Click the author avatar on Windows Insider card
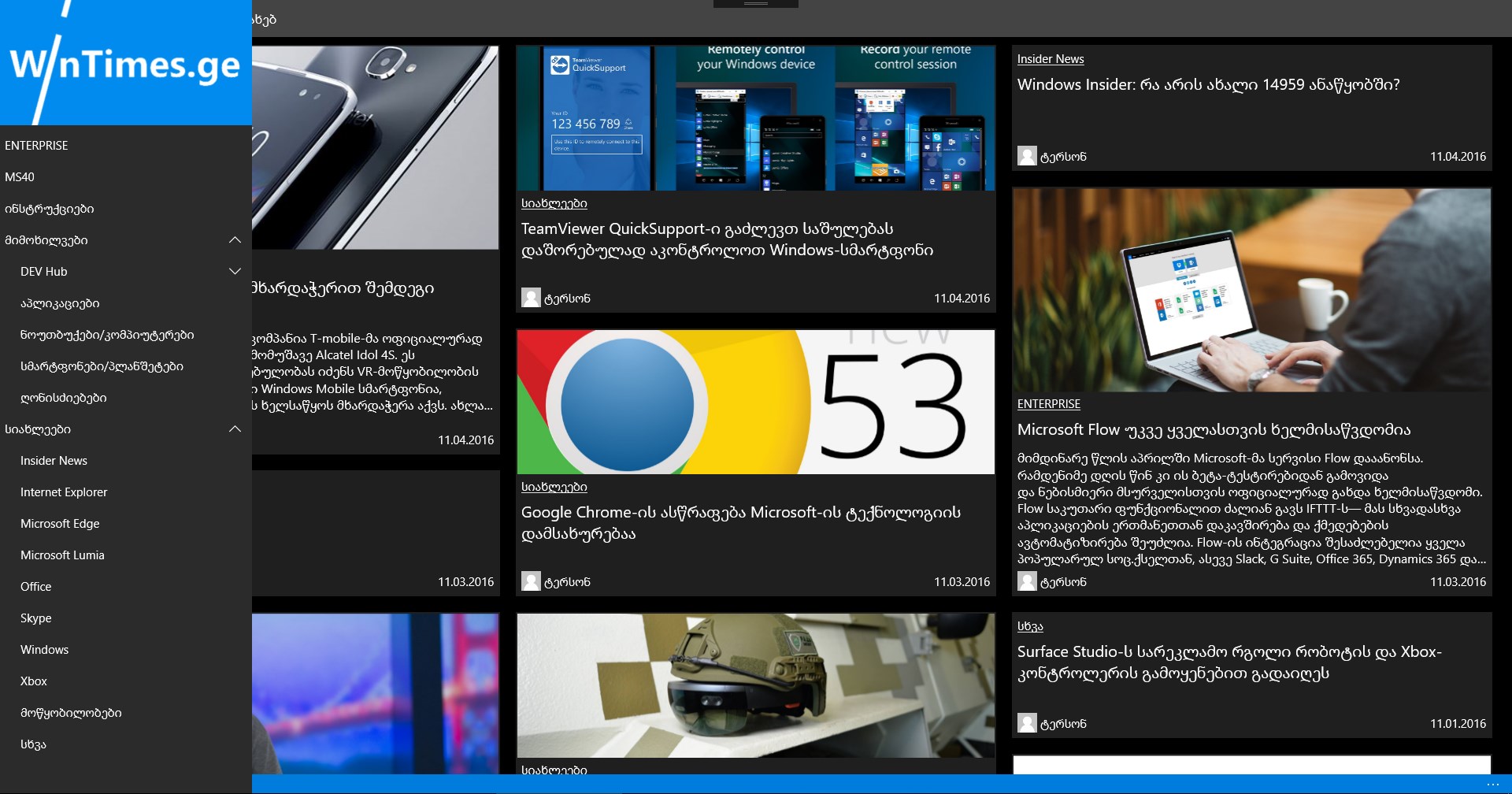Screen dimensions: 1512x794 1027,156
